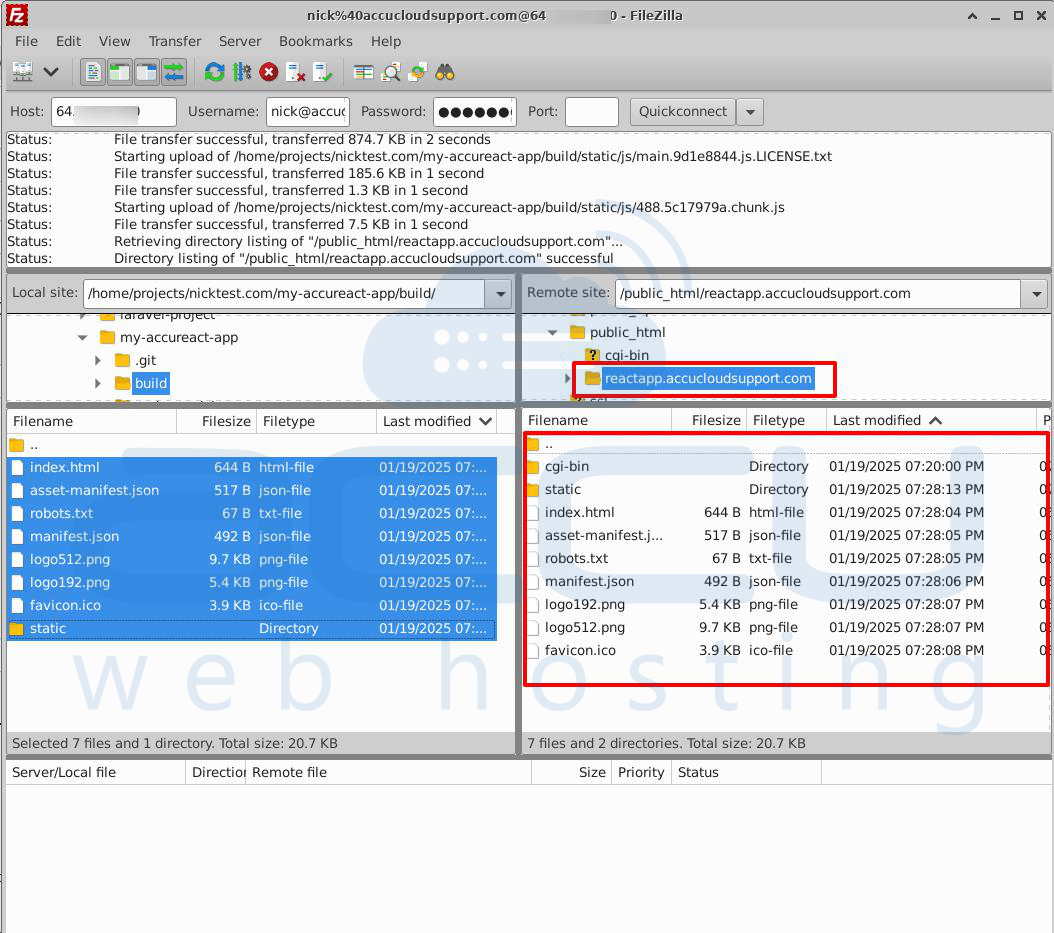Toggle the message log display
The width and height of the screenshot is (1054, 933).
click(x=93, y=72)
